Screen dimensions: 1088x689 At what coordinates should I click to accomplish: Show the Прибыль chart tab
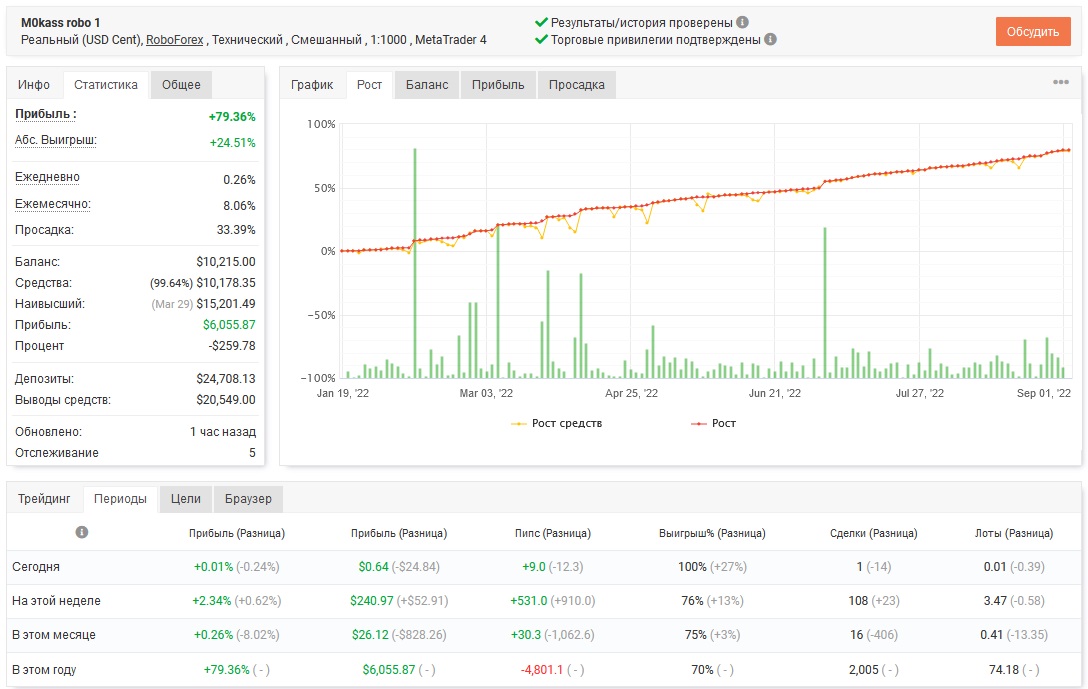click(x=498, y=85)
